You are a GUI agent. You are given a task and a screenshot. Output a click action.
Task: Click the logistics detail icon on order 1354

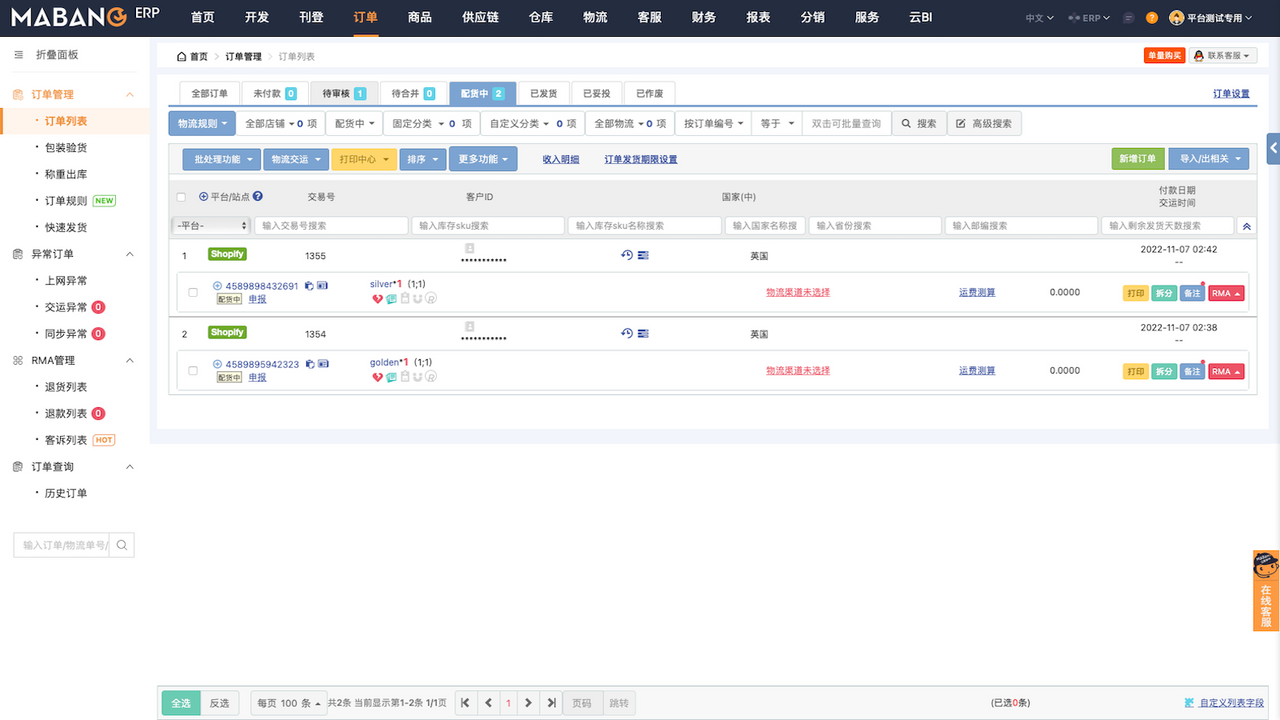[643, 332]
